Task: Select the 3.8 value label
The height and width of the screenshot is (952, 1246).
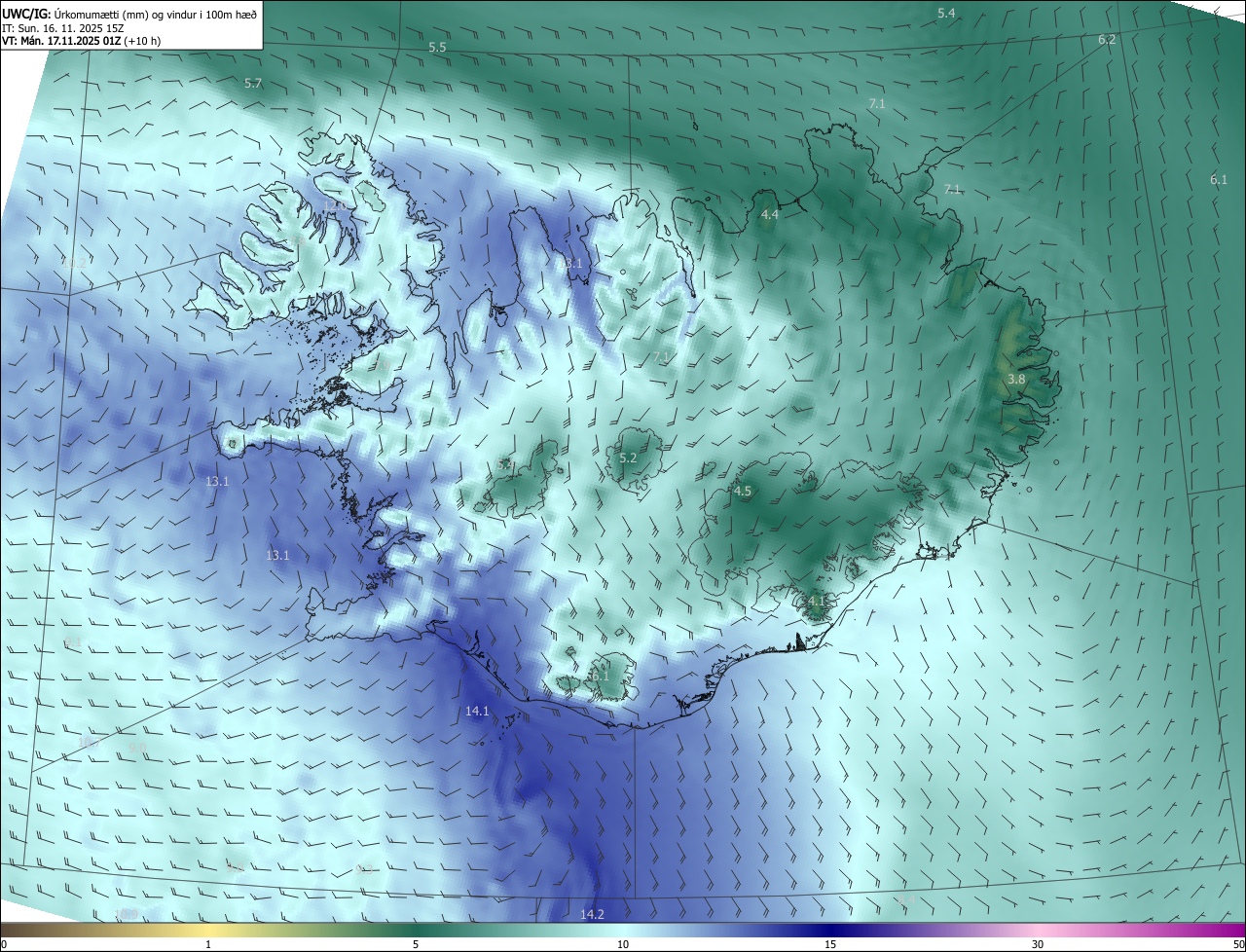Action: (1016, 380)
